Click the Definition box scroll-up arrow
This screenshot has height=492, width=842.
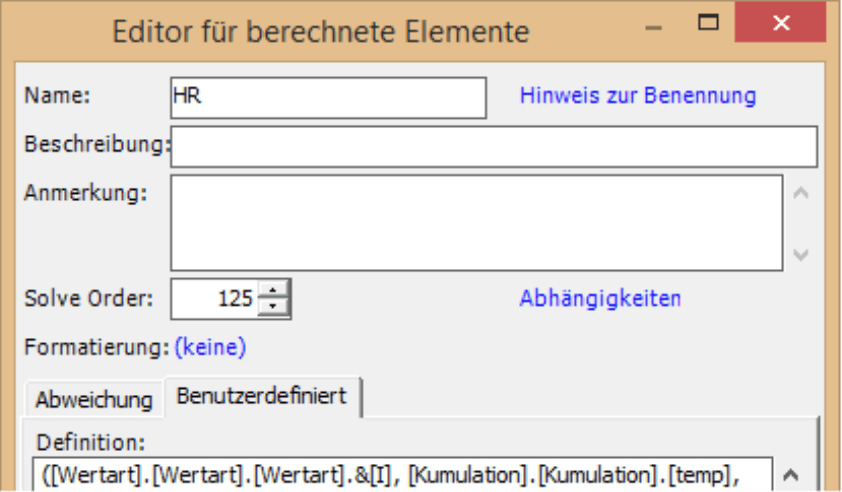click(x=790, y=475)
